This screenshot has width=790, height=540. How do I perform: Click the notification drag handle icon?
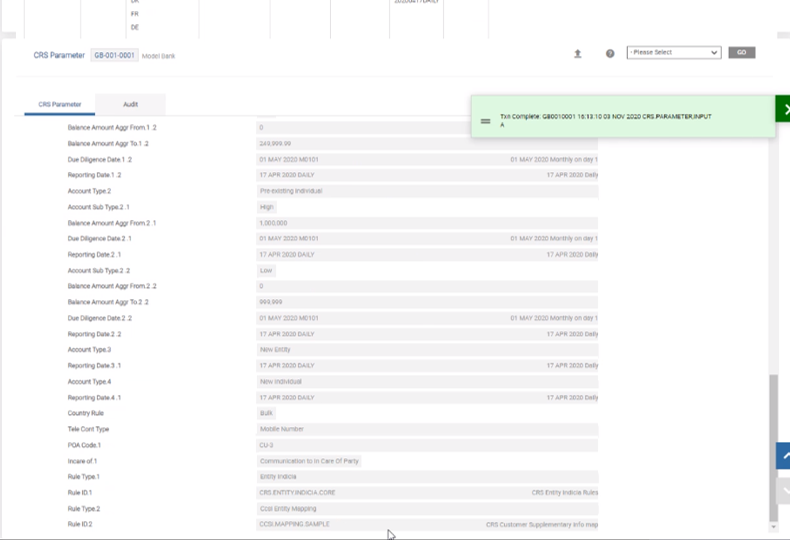point(485,121)
